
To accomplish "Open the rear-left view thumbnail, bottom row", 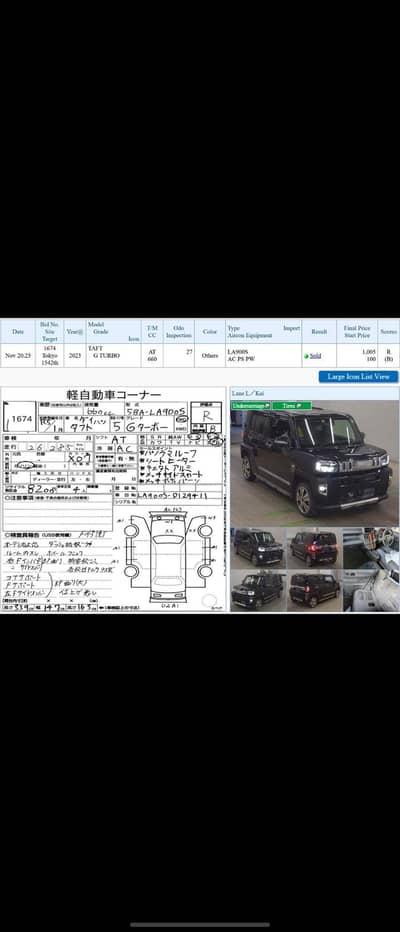I will [x=314, y=590].
